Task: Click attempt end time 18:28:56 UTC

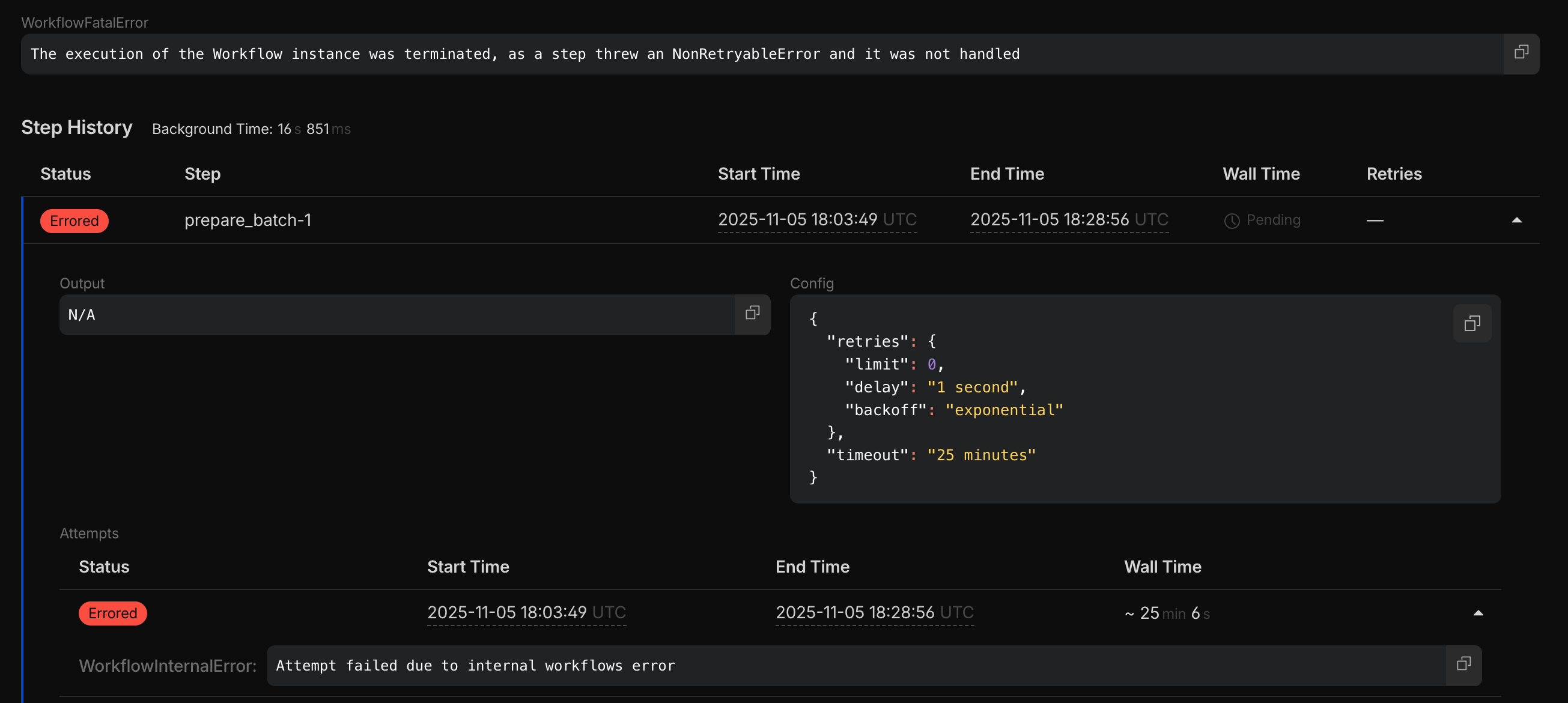Action: coord(874,612)
